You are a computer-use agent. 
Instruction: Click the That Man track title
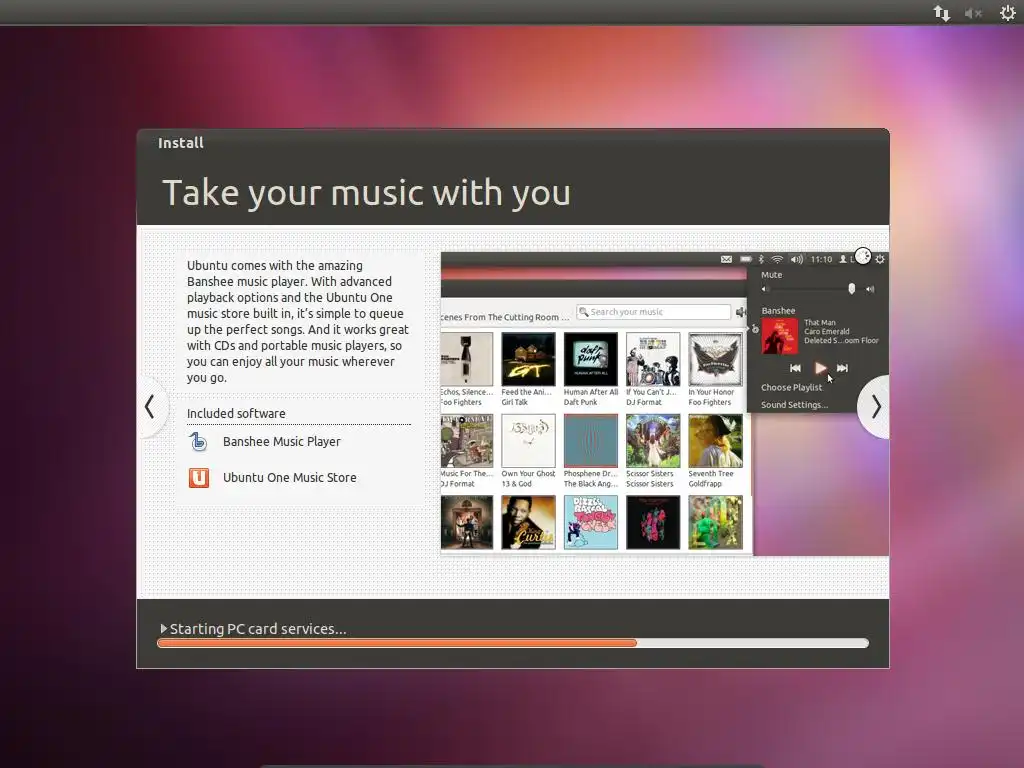[x=820, y=323]
